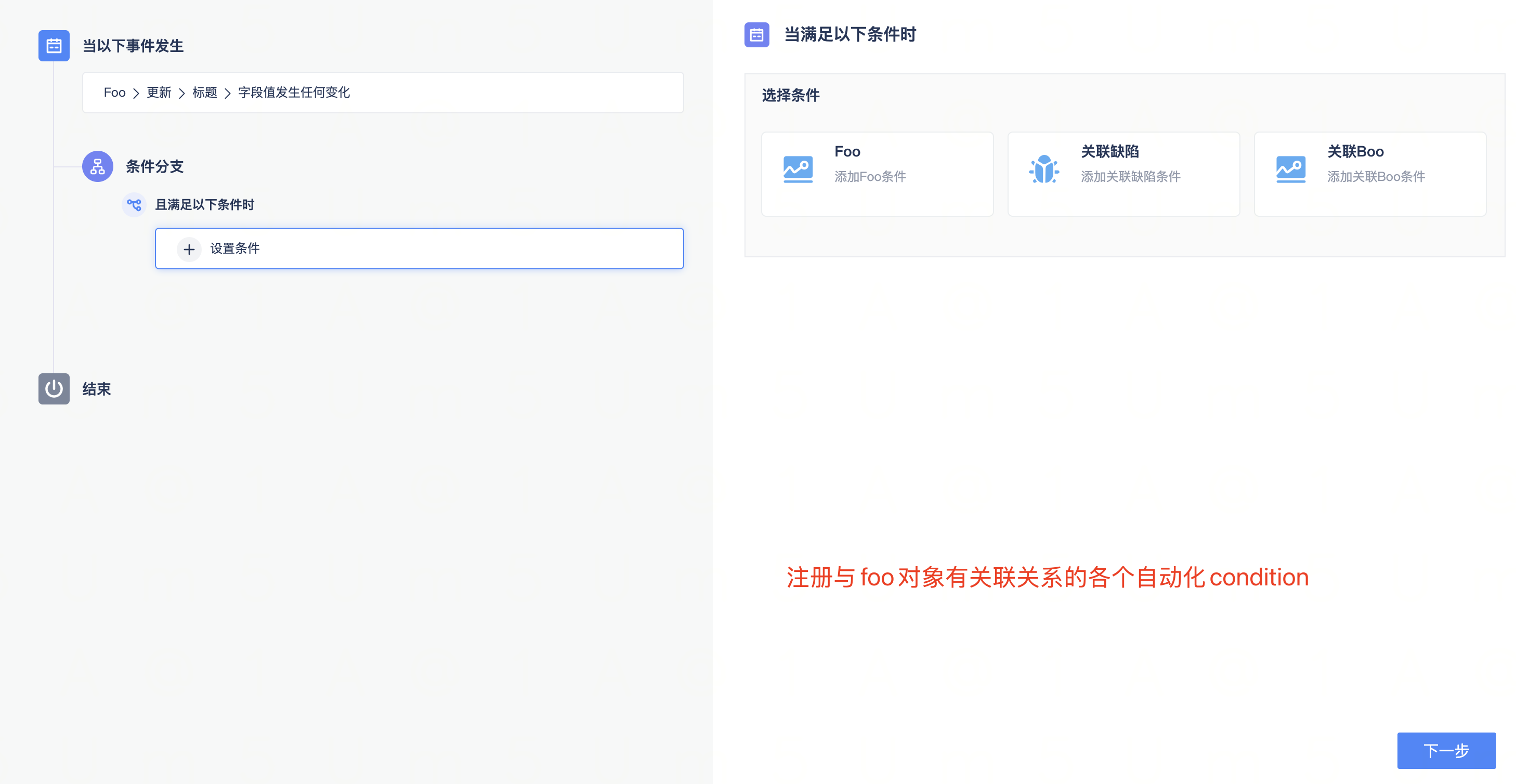The height and width of the screenshot is (784, 1516).
Task: Click the plus icon in 设置条件
Action: point(189,249)
